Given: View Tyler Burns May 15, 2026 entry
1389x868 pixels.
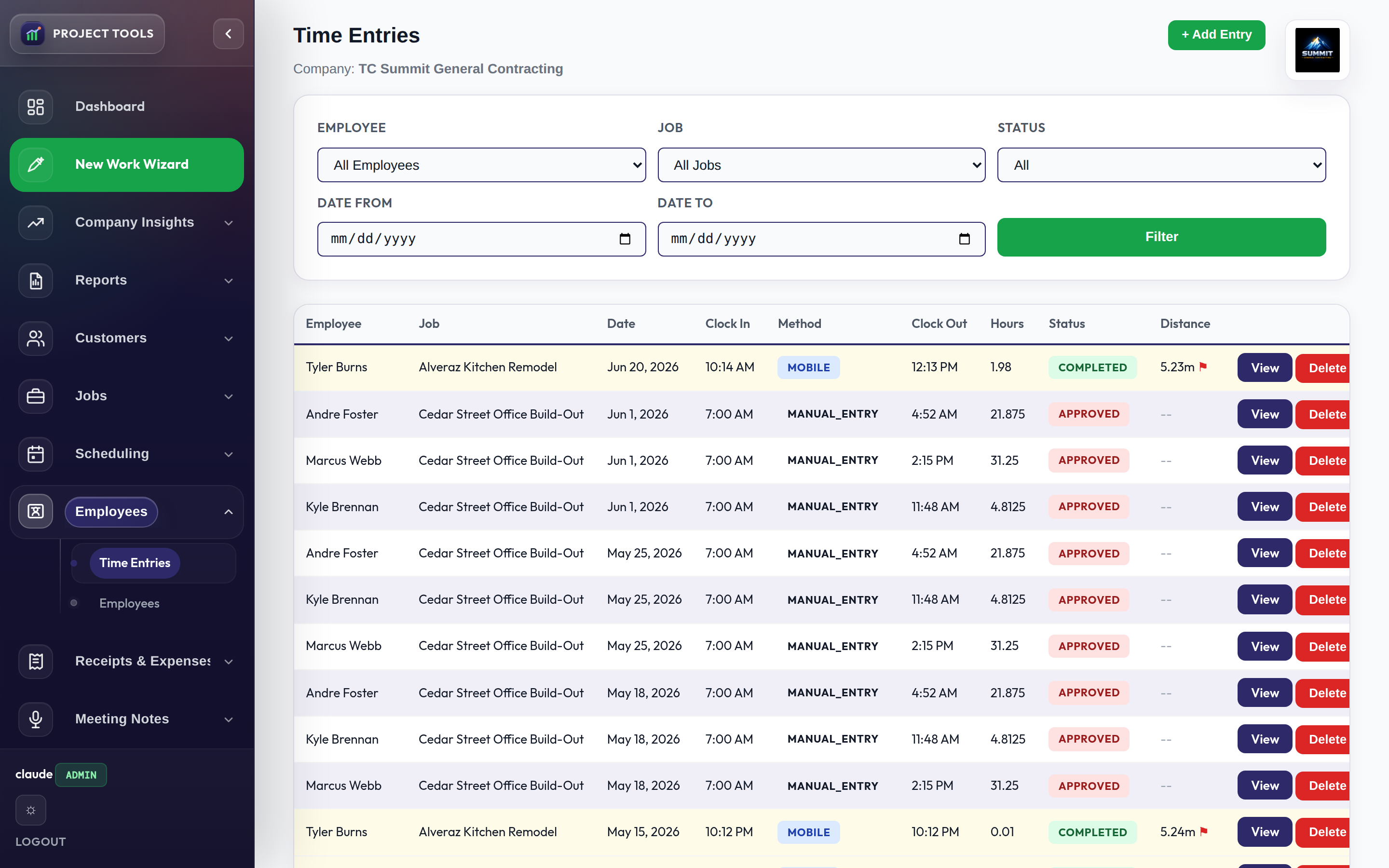Looking at the screenshot, I should [x=1265, y=832].
